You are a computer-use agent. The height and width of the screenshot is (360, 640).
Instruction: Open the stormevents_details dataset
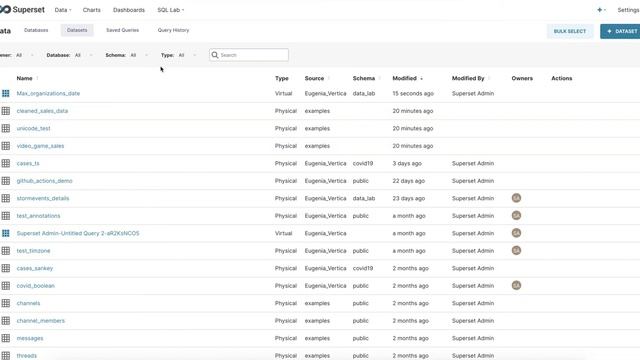[43, 198]
